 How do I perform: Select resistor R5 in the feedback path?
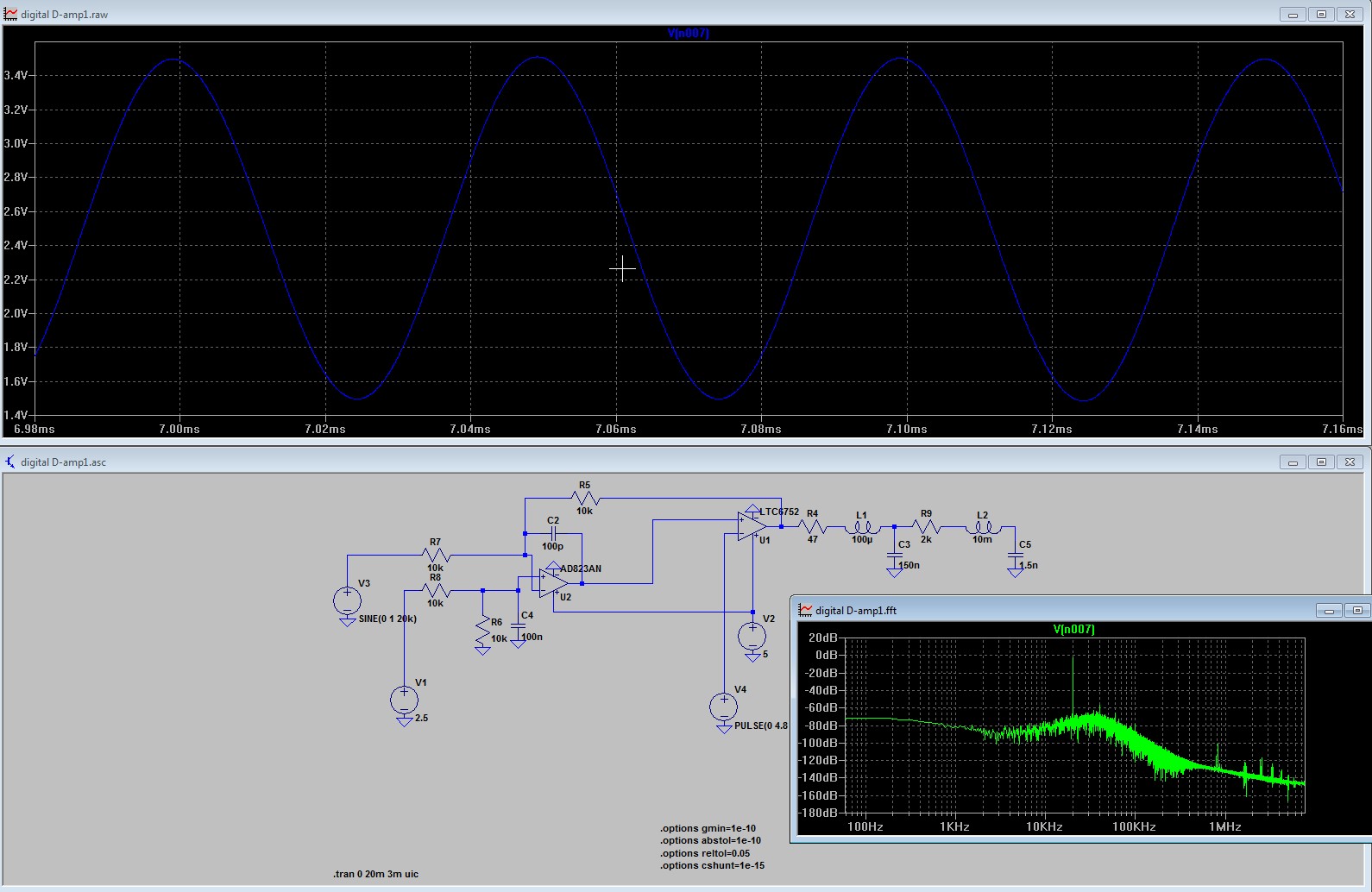(585, 498)
